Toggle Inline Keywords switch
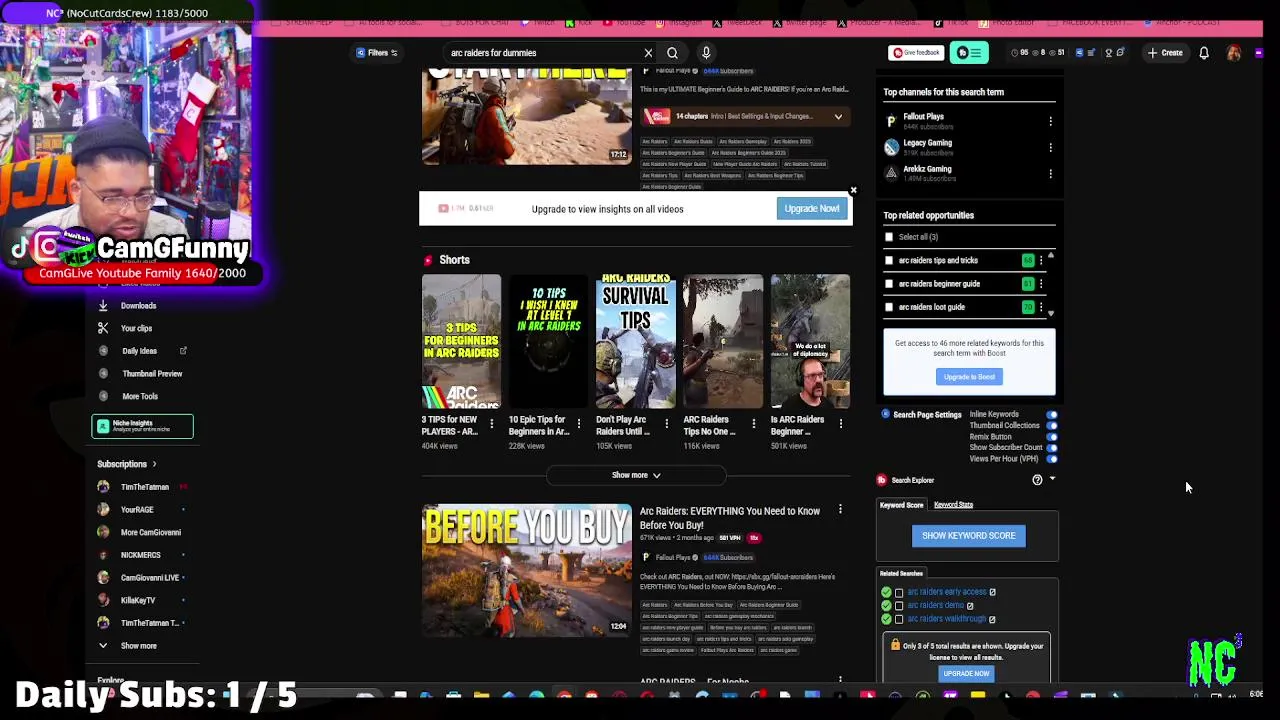 click(1051, 414)
